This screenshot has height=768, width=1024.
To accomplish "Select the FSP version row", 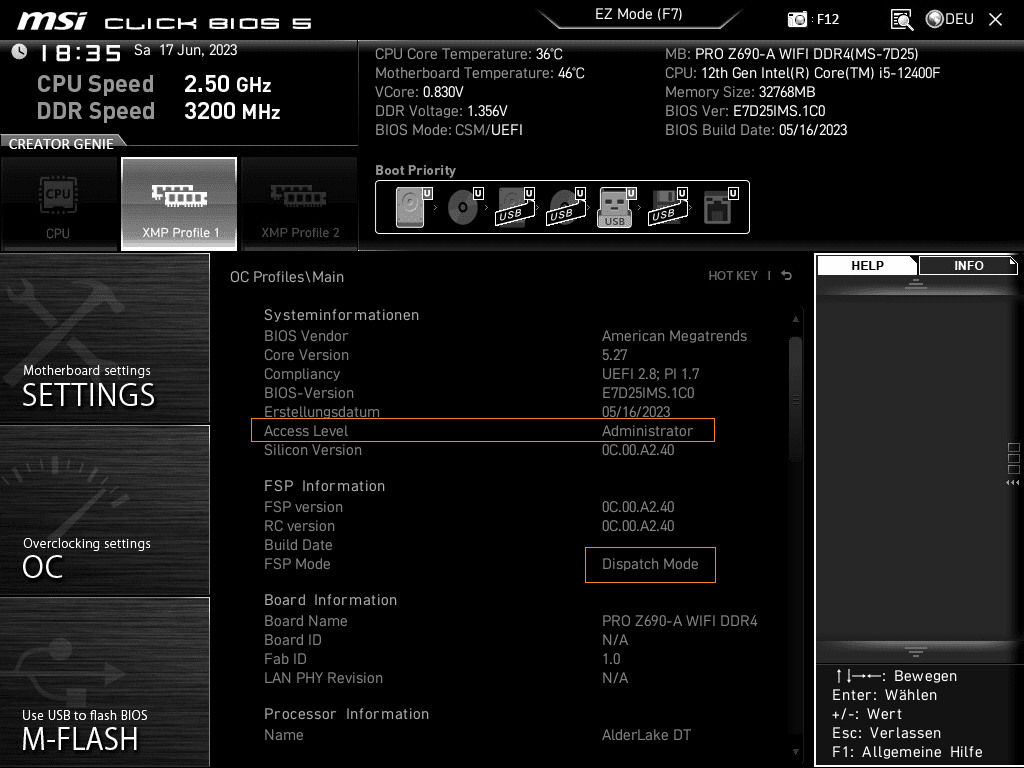I will point(469,507).
